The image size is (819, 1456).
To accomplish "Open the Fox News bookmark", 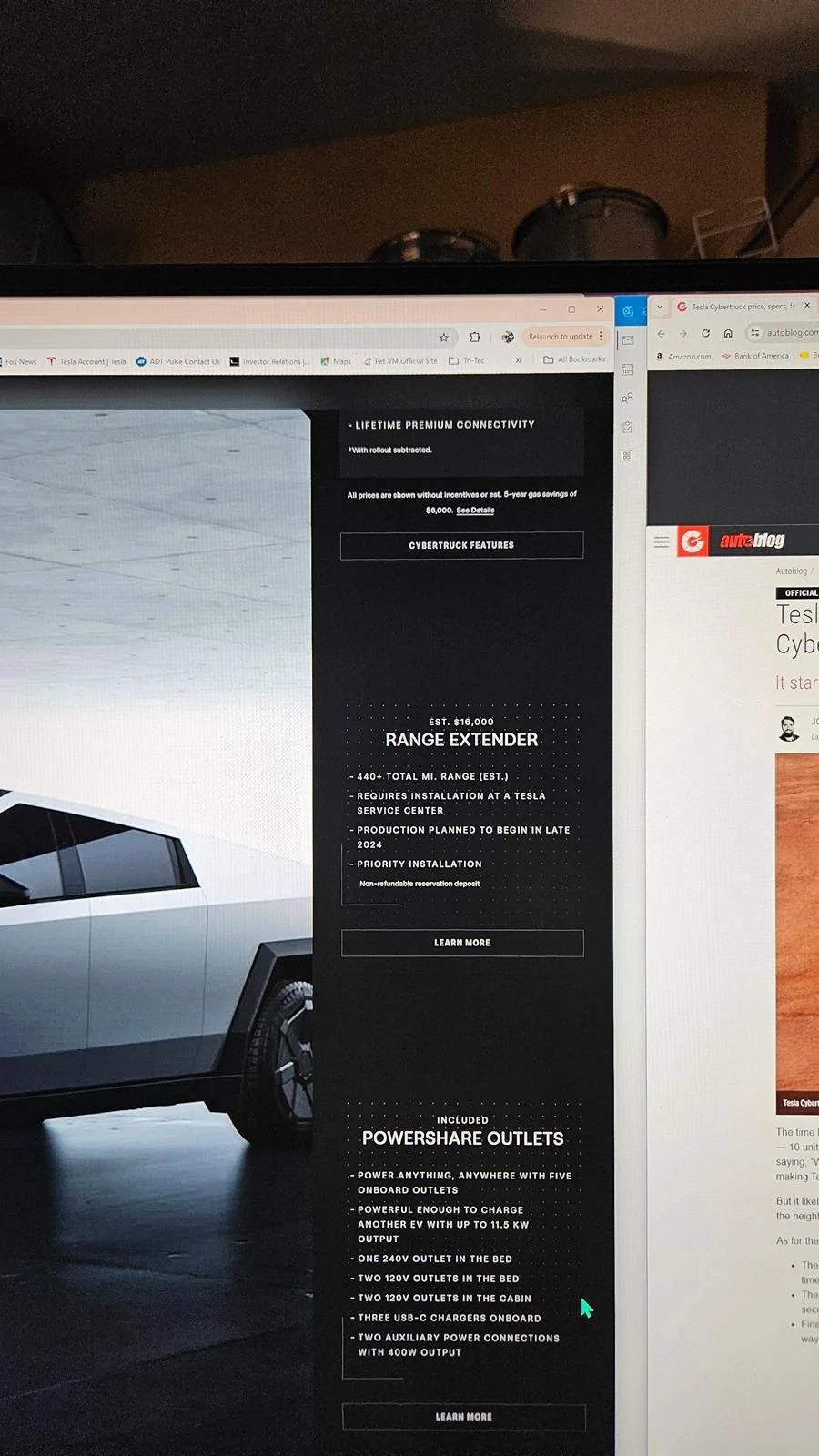I will coord(18,362).
